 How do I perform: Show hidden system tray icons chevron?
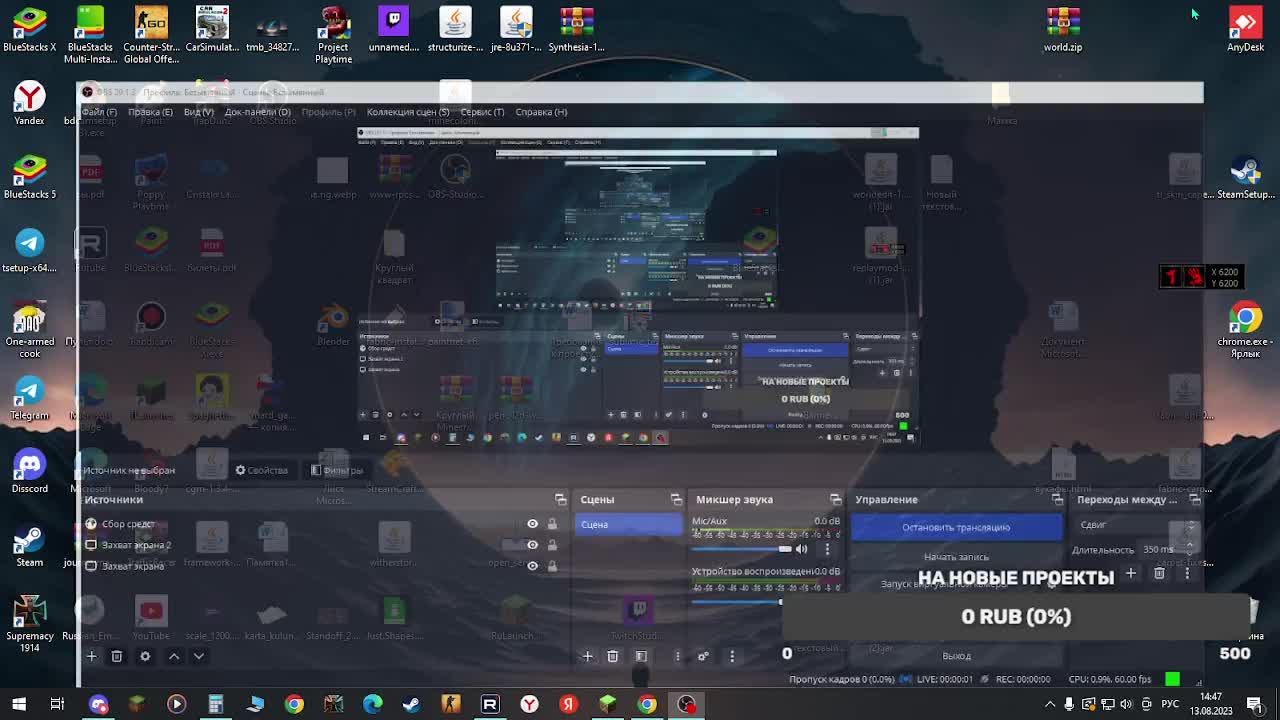click(x=1050, y=705)
